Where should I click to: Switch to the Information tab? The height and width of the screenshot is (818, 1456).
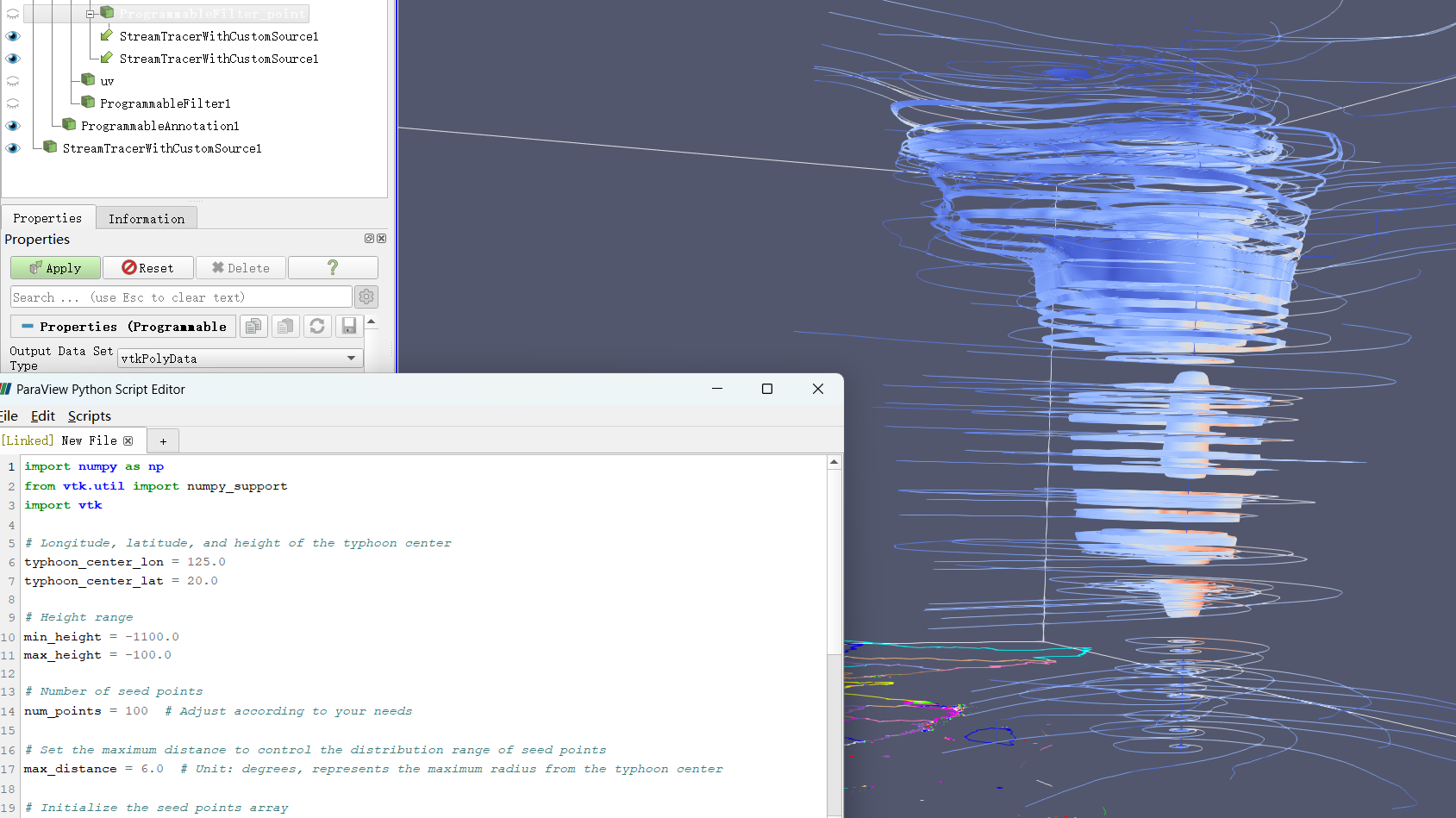[x=147, y=219]
